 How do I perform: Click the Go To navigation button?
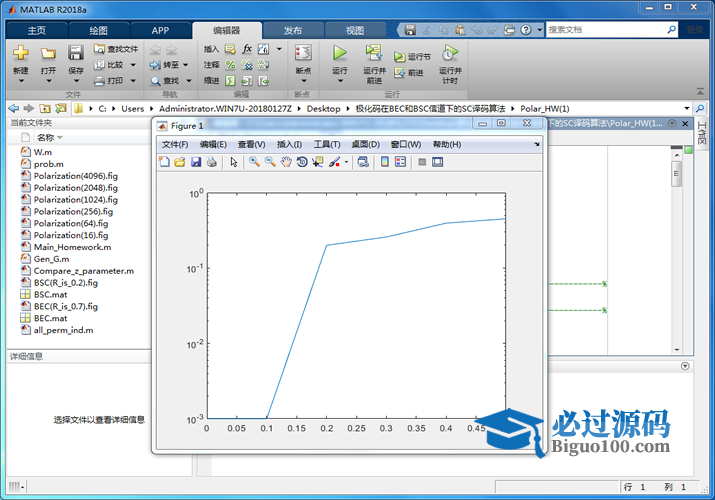click(165, 65)
